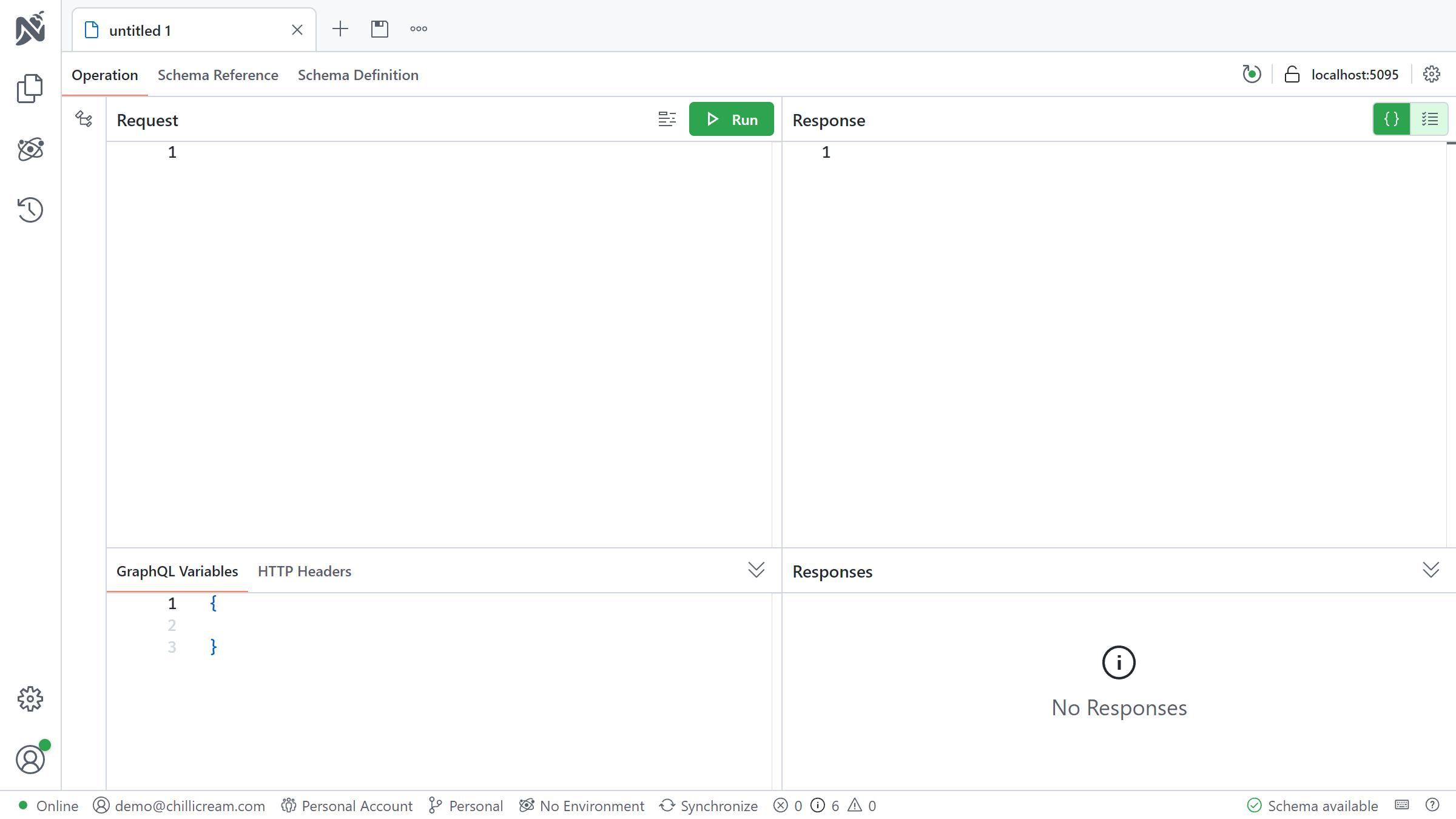This screenshot has width=1456, height=819.
Task: Collapse the GraphQL Variables panel chevron
Action: 756,570
